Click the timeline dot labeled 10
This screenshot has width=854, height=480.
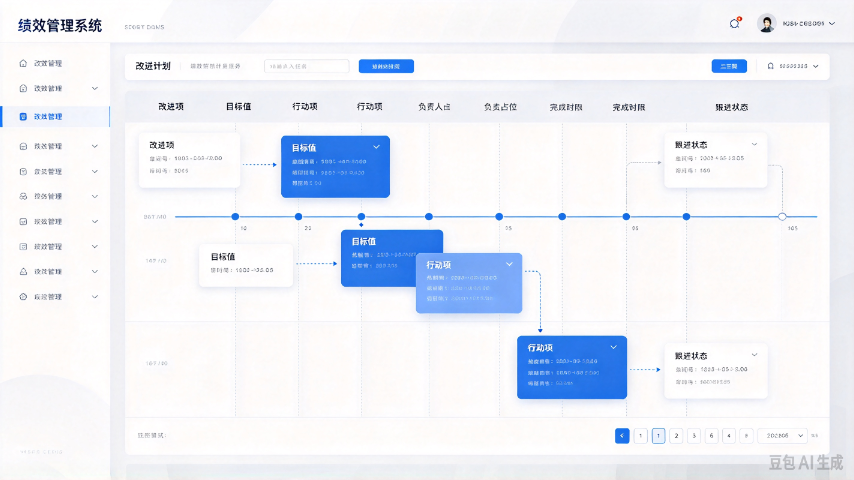(235, 217)
